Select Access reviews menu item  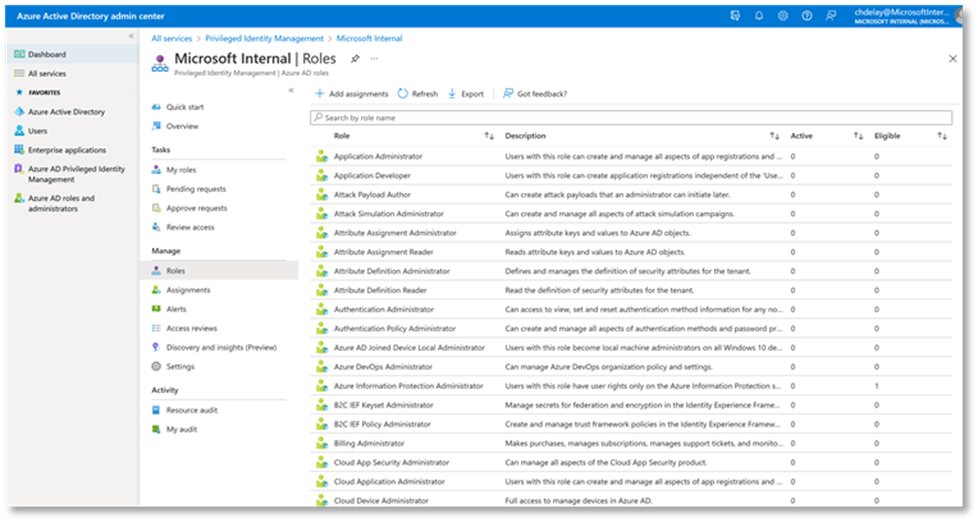[x=191, y=328]
